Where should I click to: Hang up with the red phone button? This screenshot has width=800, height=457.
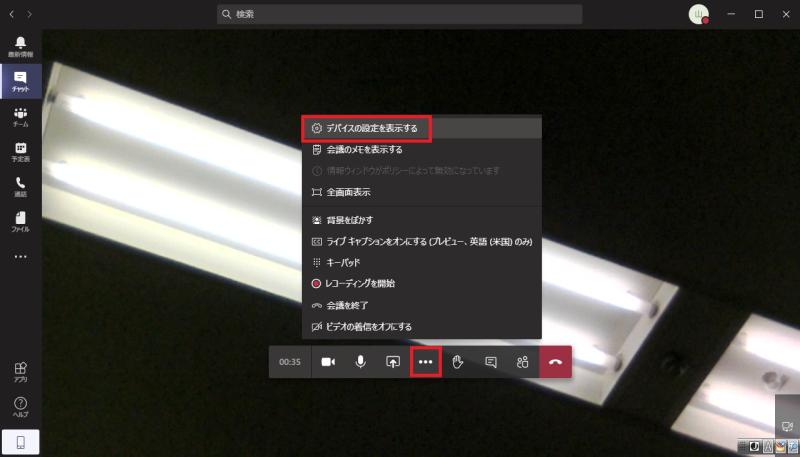[x=556, y=362]
